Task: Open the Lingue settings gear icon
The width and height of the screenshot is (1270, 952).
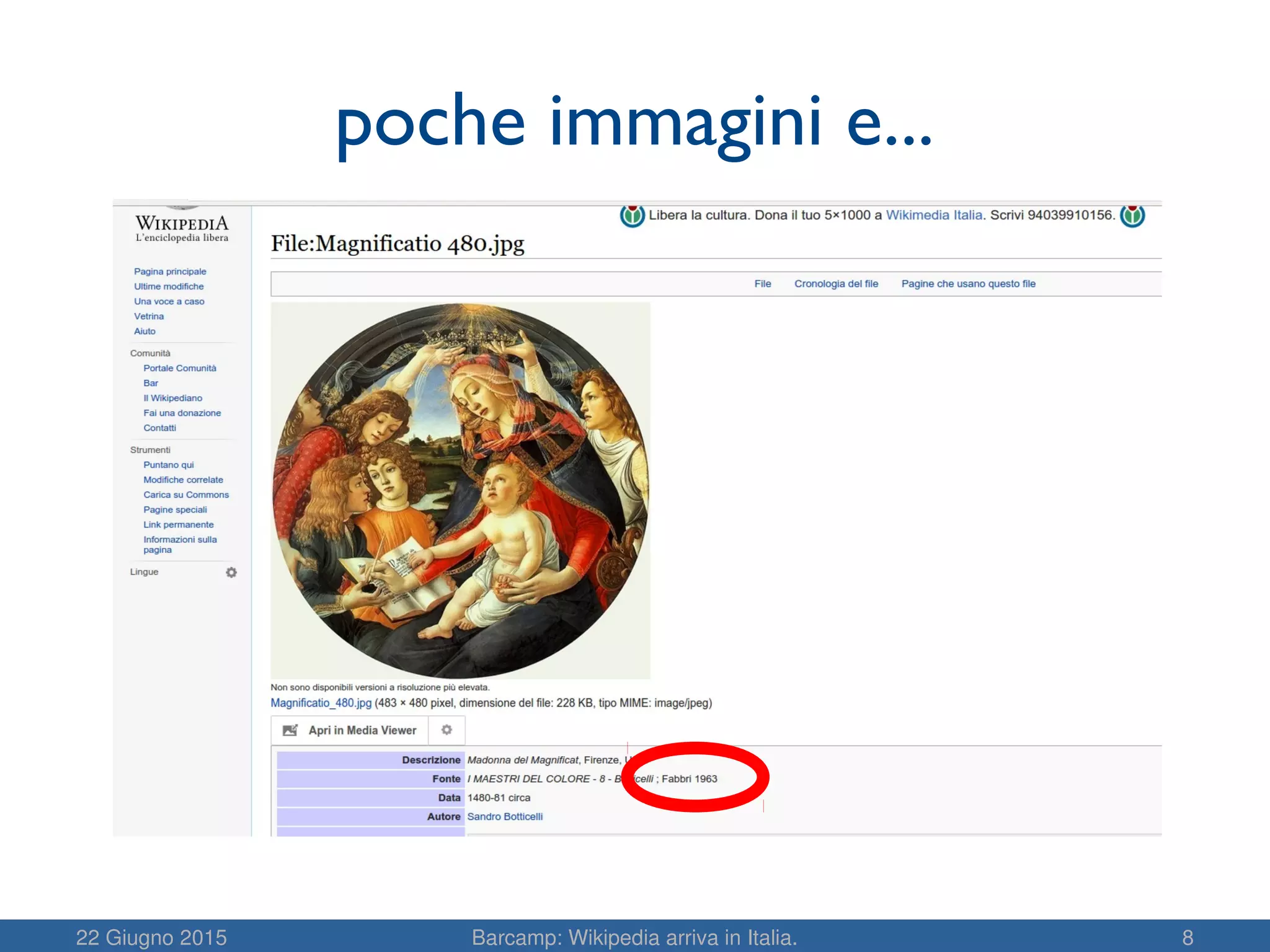Action: [x=231, y=572]
